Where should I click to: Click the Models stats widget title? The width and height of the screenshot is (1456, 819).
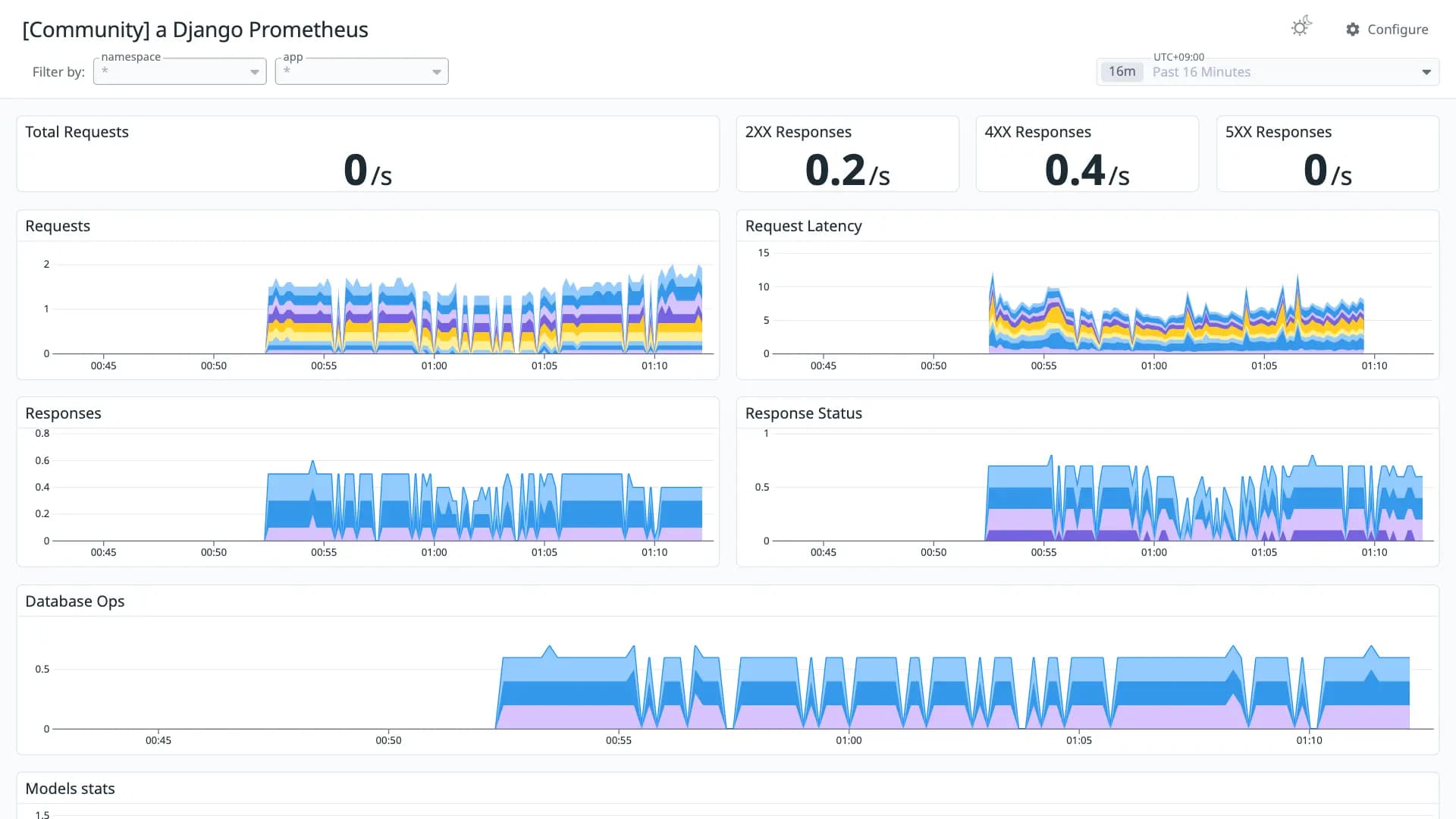(x=70, y=789)
